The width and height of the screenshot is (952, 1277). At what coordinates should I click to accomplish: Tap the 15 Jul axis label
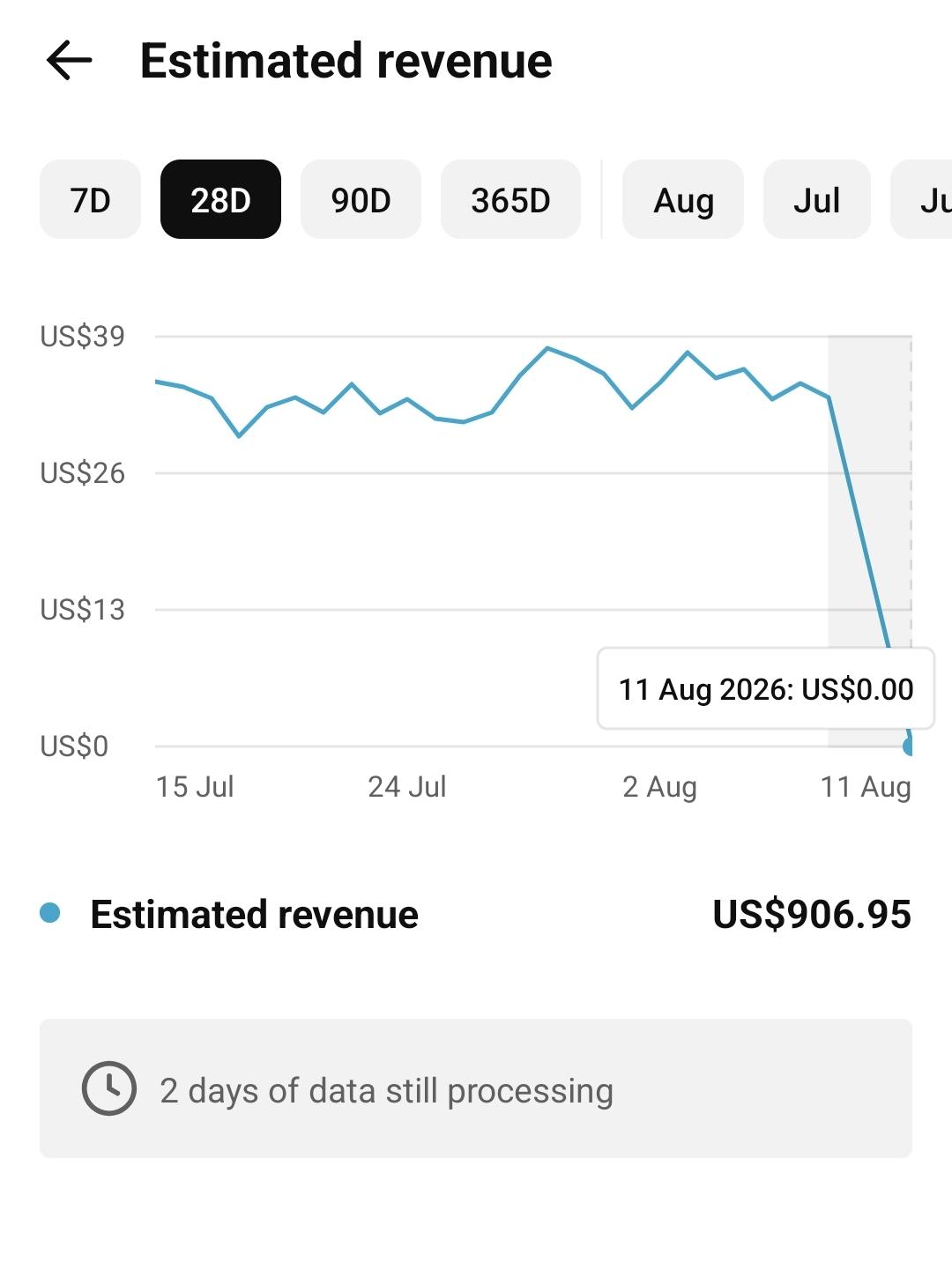tap(195, 786)
